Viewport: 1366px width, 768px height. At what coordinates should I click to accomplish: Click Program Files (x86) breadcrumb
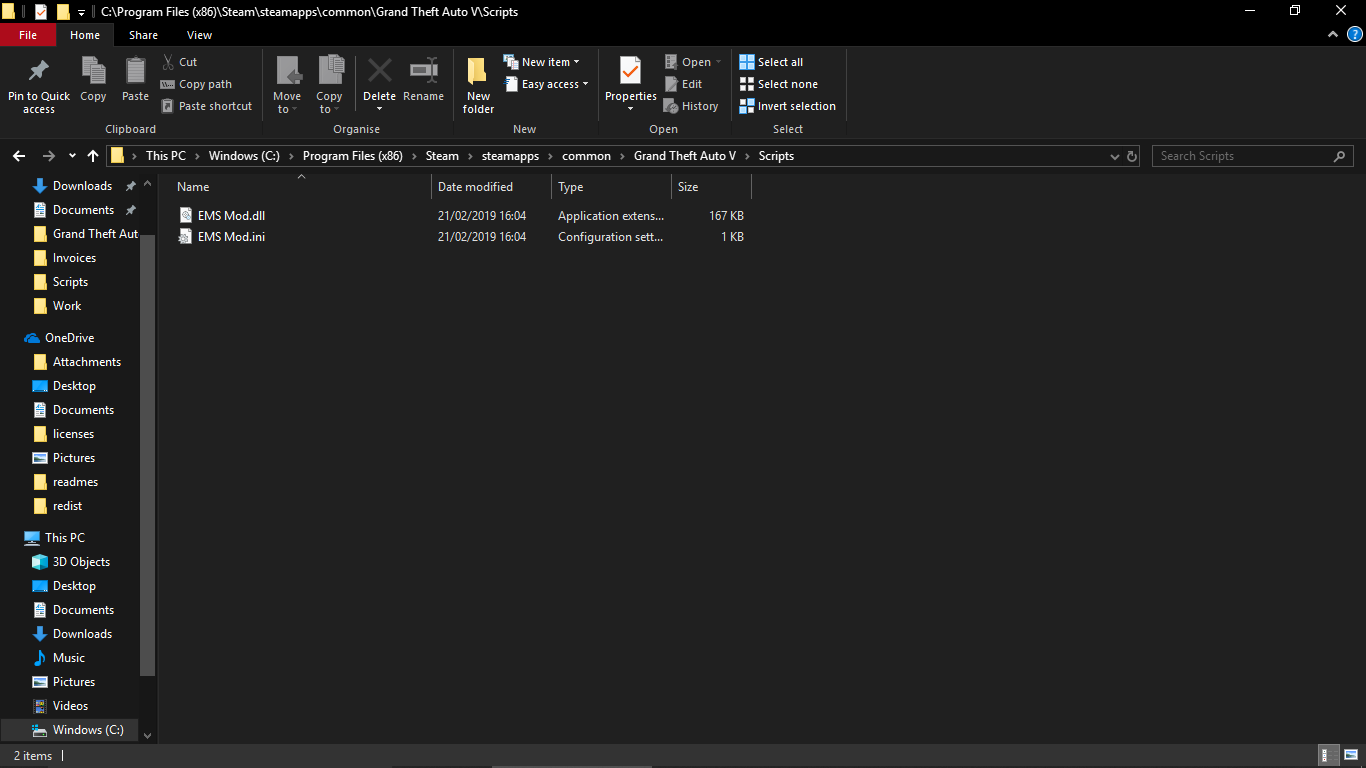click(352, 156)
